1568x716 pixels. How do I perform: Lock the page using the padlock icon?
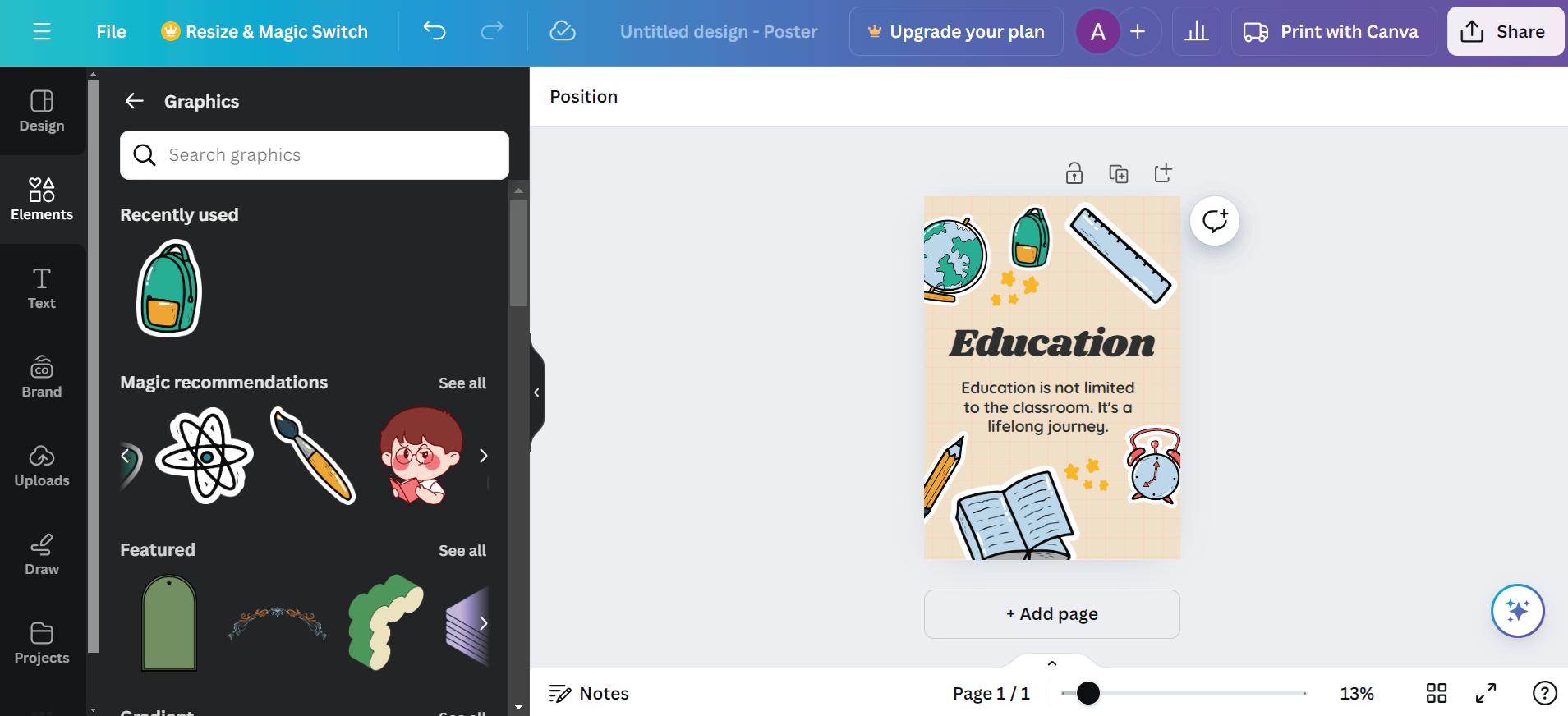(1074, 173)
